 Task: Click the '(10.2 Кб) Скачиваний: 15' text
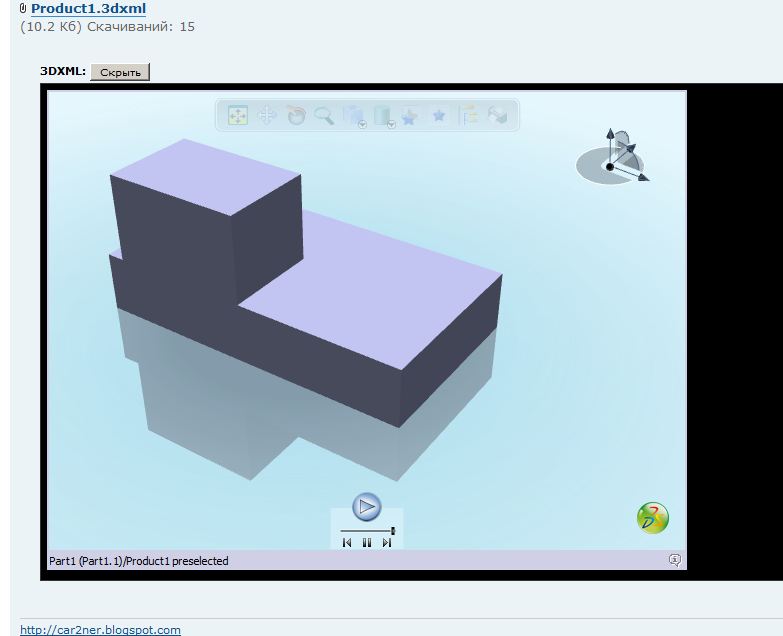pyautogui.click(x=107, y=27)
